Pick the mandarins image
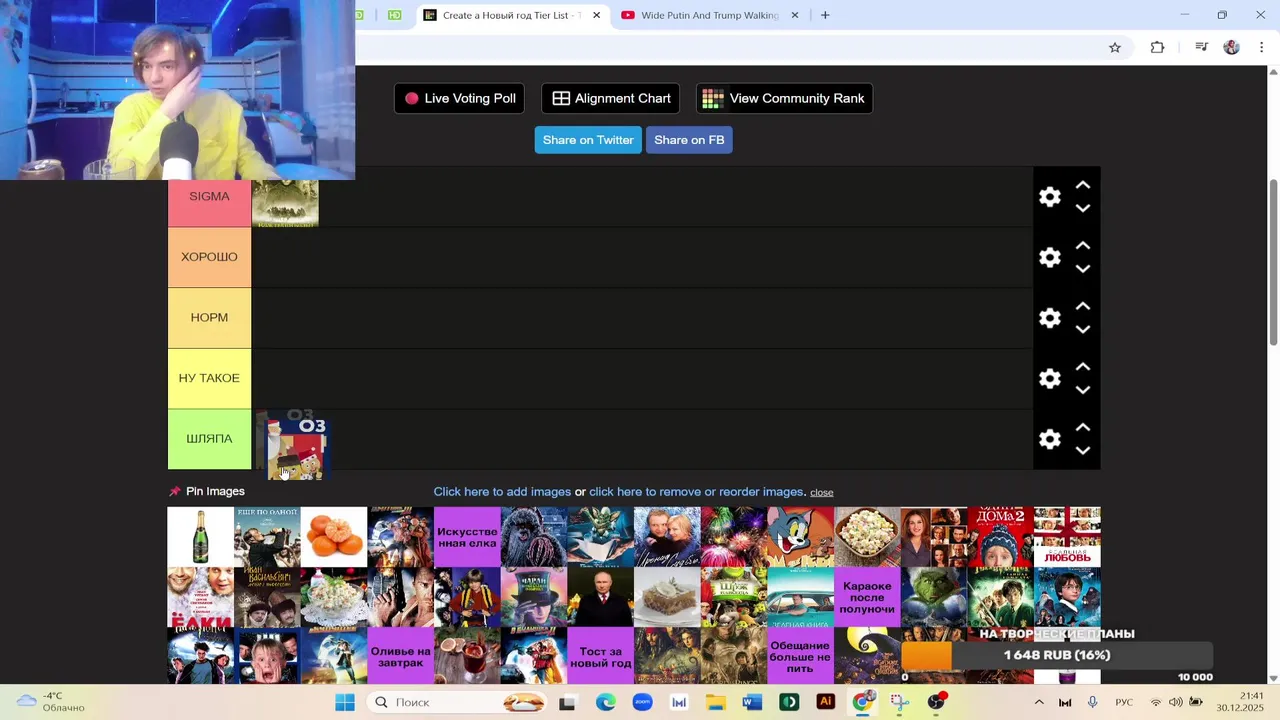 [x=334, y=537]
